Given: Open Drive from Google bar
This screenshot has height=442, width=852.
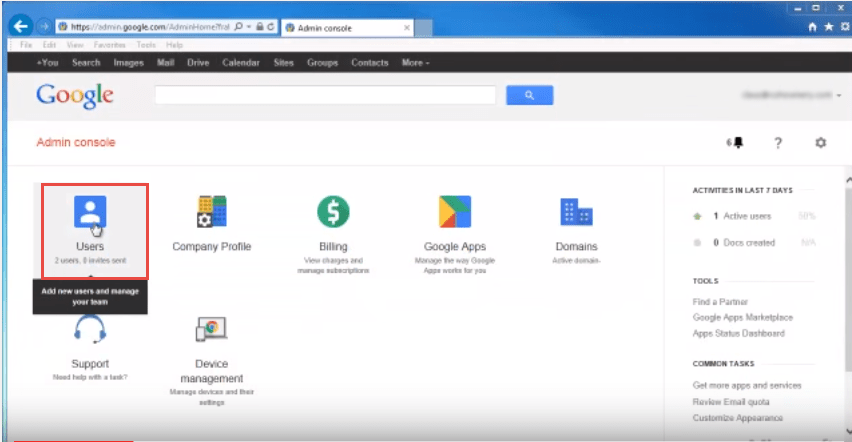Looking at the screenshot, I should coord(198,63).
